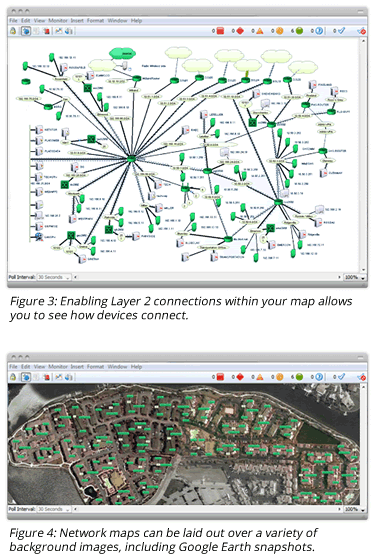Open Poll Interval dropdown in bottom map window

tap(54, 509)
